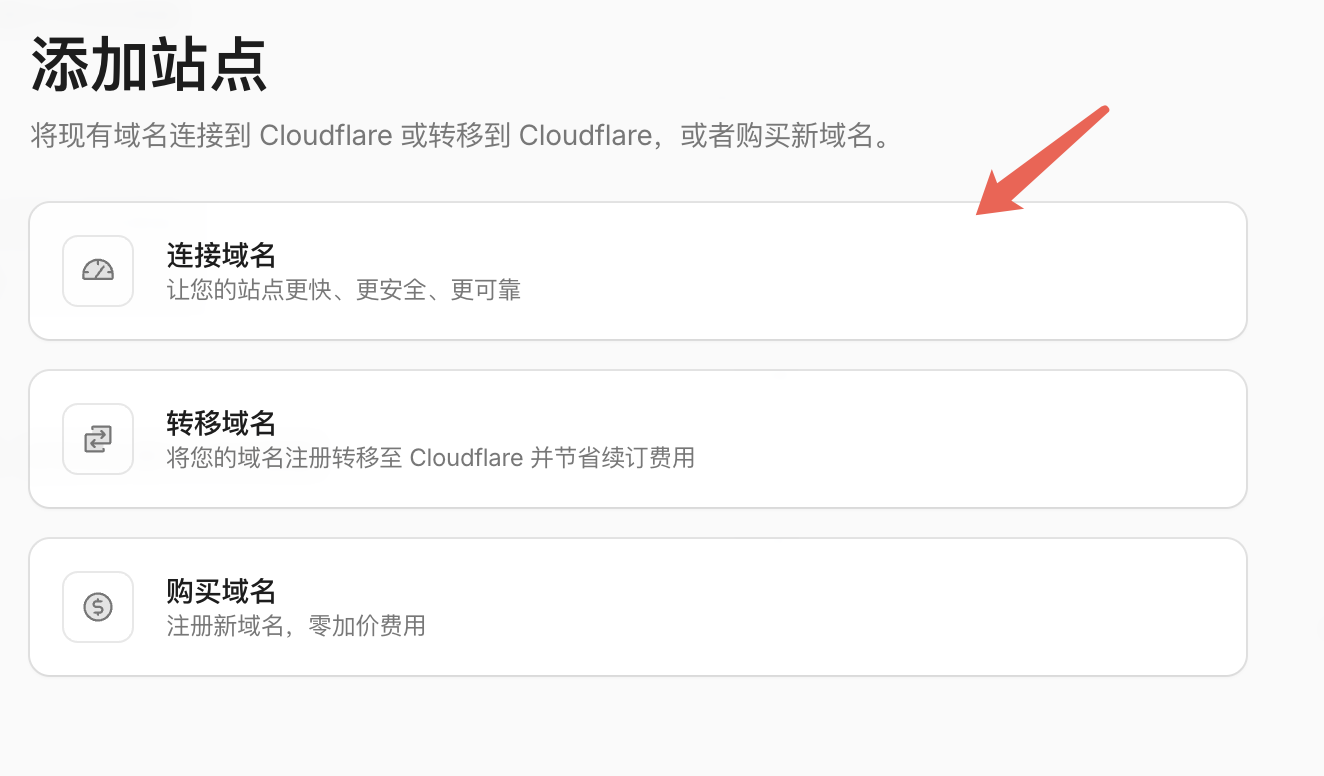Click the subtitle starting with 将现有域名连接到

[x=460, y=135]
